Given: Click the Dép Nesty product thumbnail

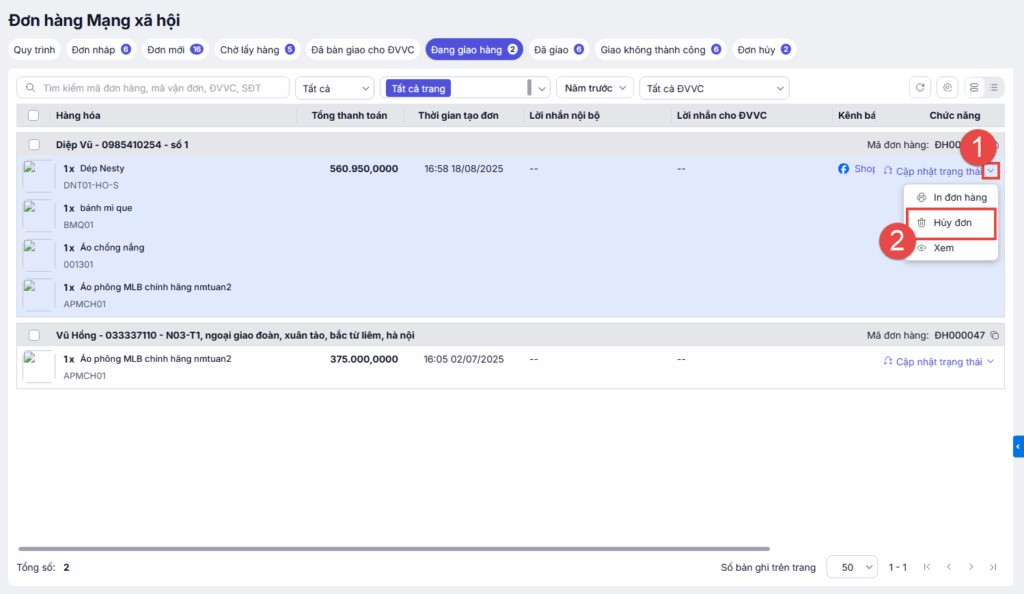Looking at the screenshot, I should [38, 176].
